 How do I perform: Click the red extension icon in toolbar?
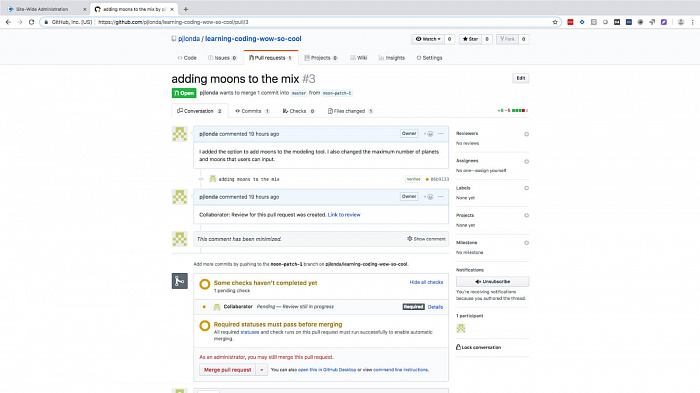pos(570,22)
